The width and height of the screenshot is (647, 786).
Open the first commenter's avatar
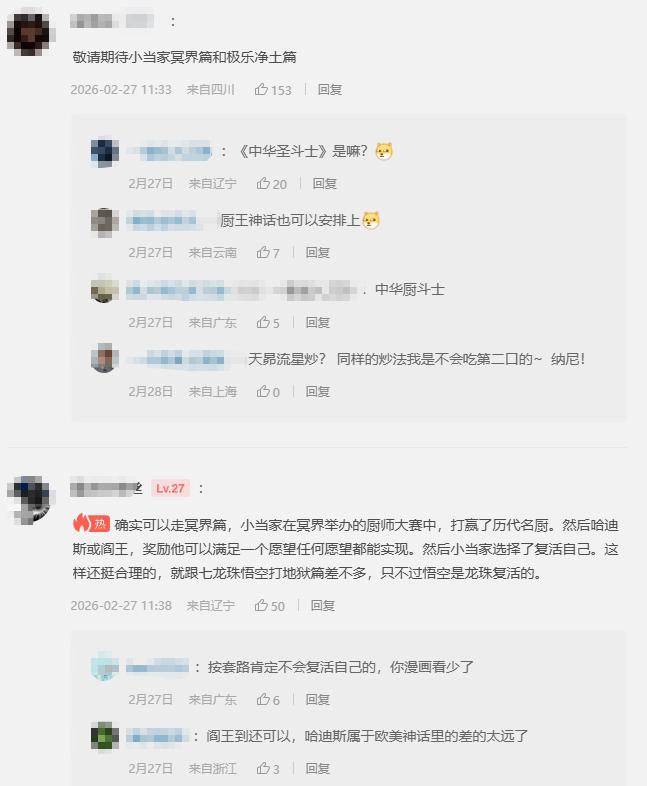(x=31, y=33)
